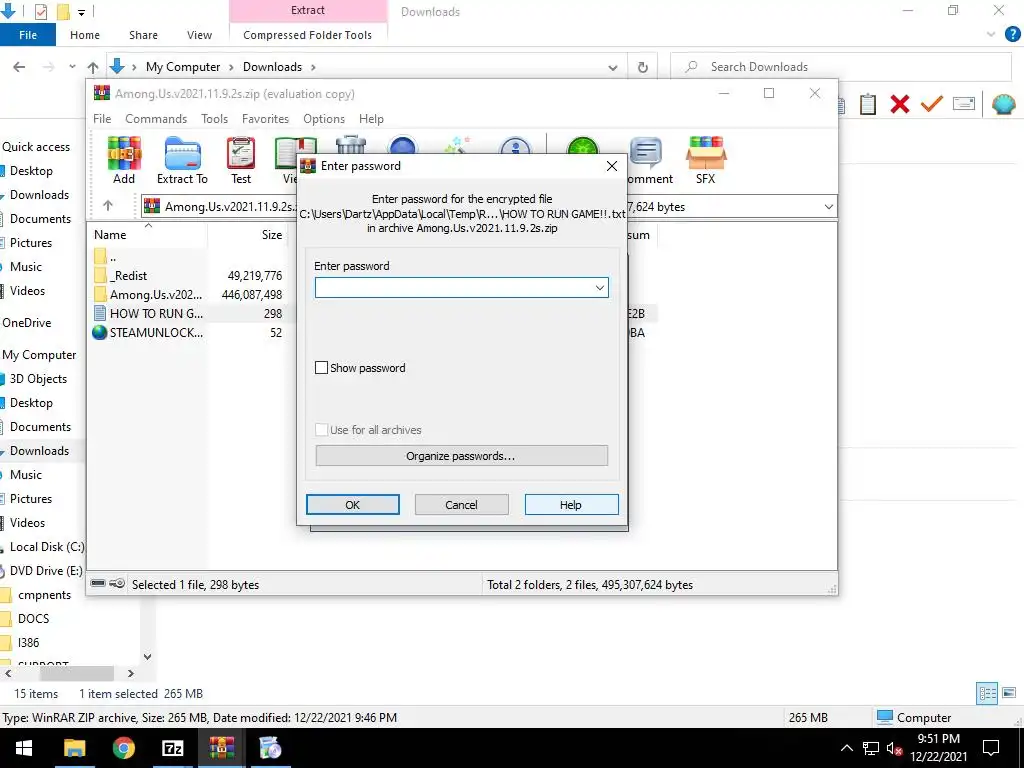Confirm the password with OK
The image size is (1024, 768).
click(x=353, y=504)
